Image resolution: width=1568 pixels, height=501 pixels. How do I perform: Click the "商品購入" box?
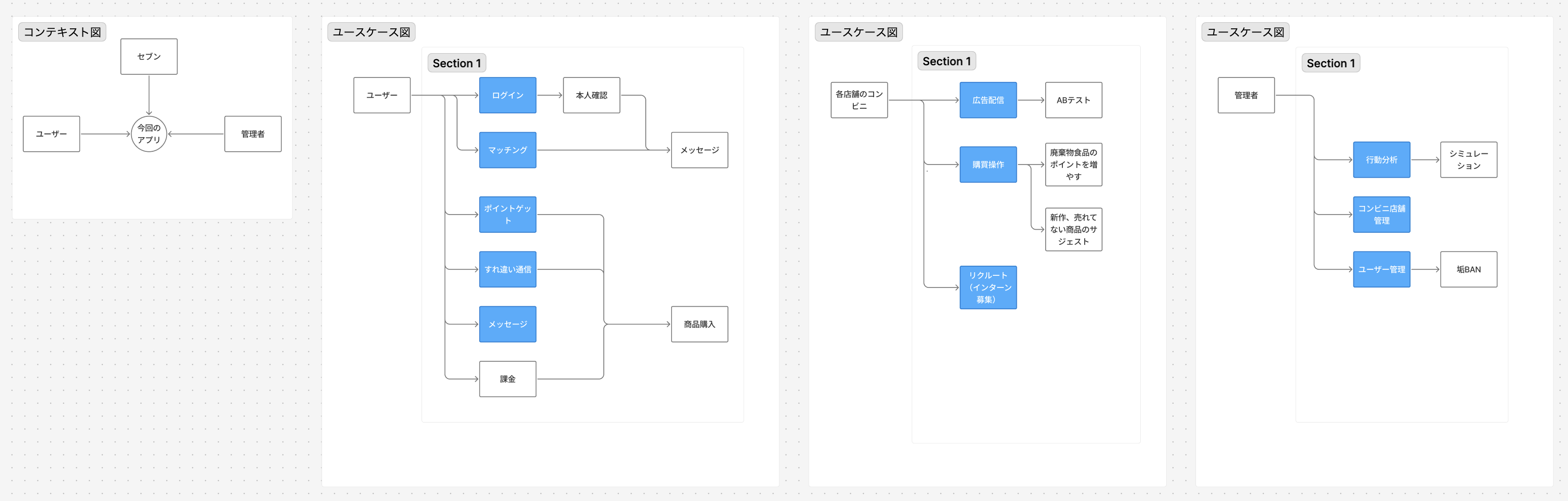[x=699, y=324]
